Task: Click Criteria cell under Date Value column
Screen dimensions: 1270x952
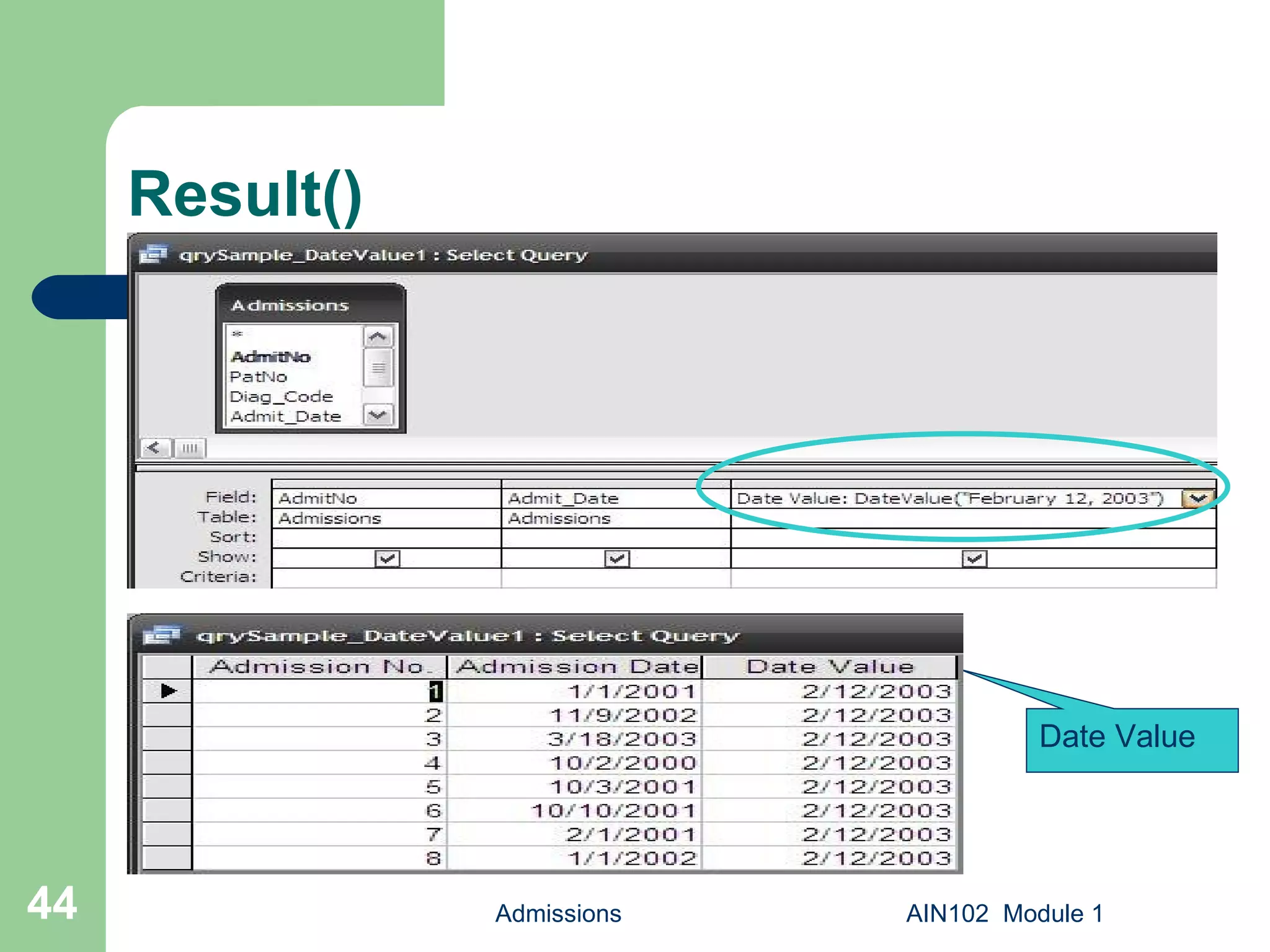Action: tap(974, 578)
